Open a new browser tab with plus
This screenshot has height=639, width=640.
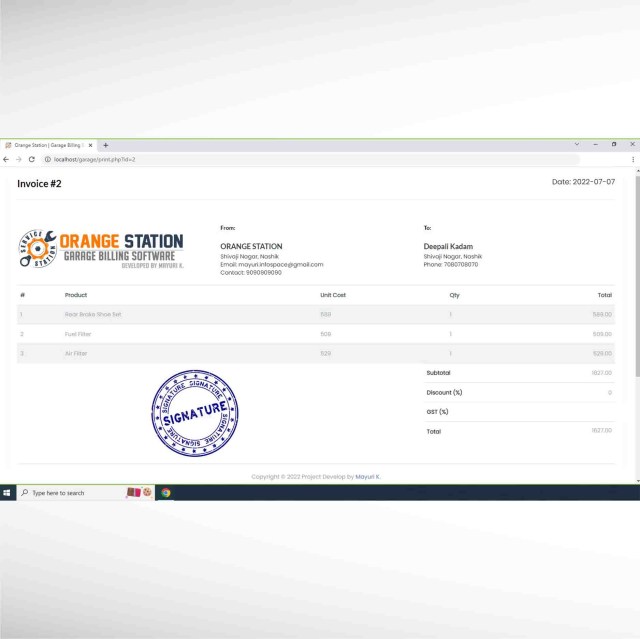106,145
